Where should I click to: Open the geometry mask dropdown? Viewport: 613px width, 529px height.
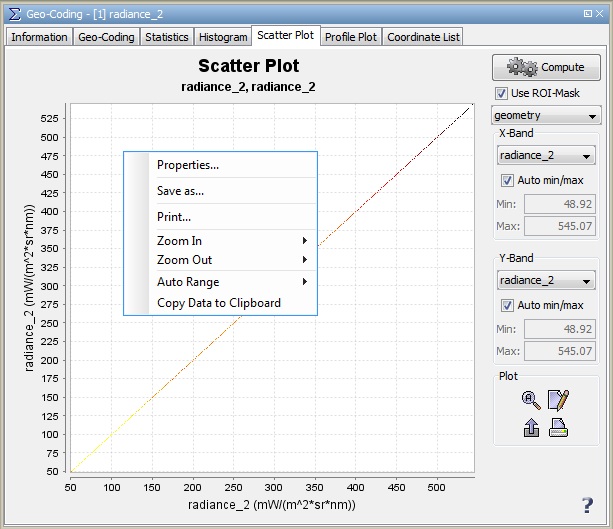pos(546,116)
